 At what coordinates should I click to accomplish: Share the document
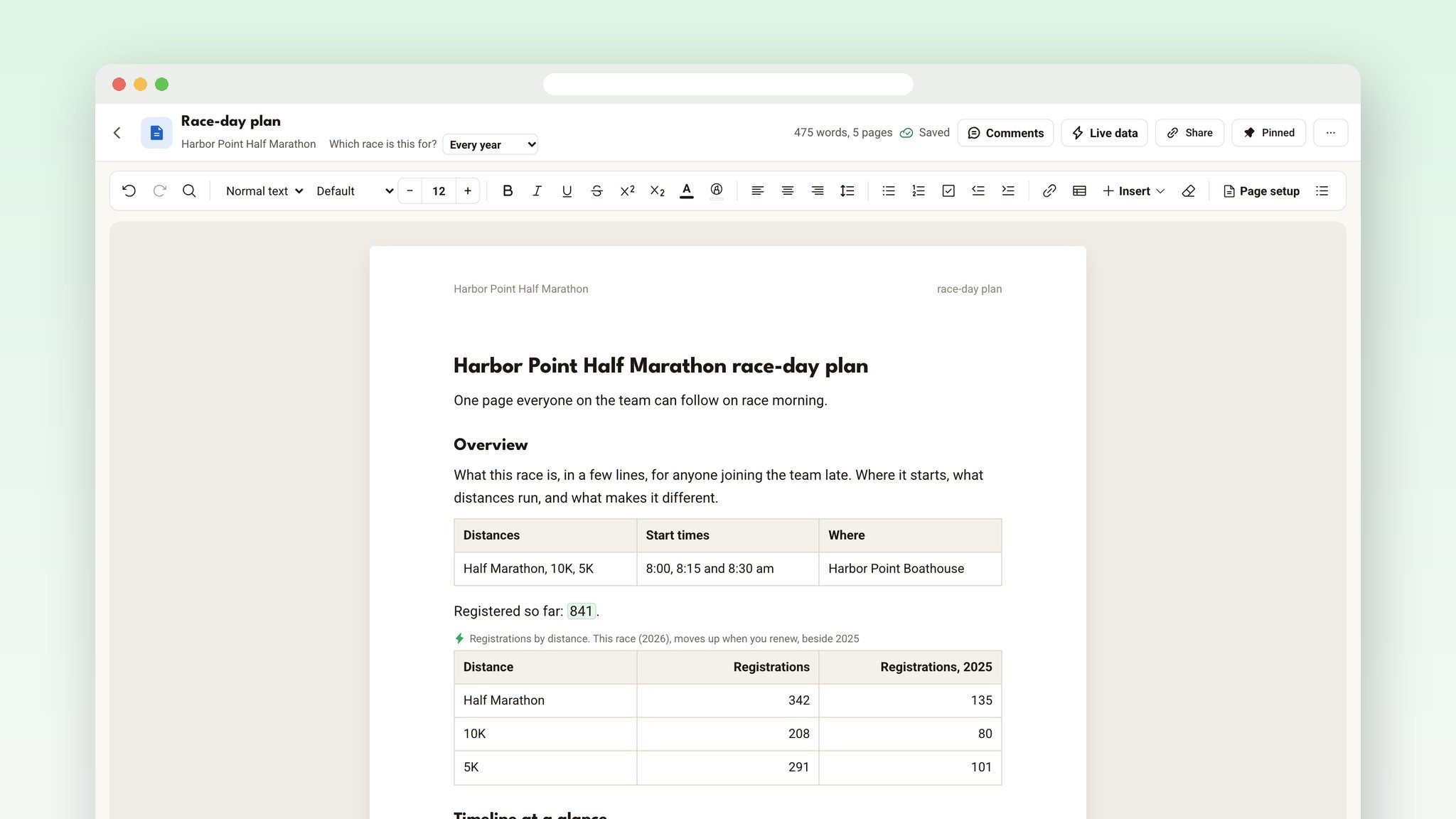[x=1189, y=133]
